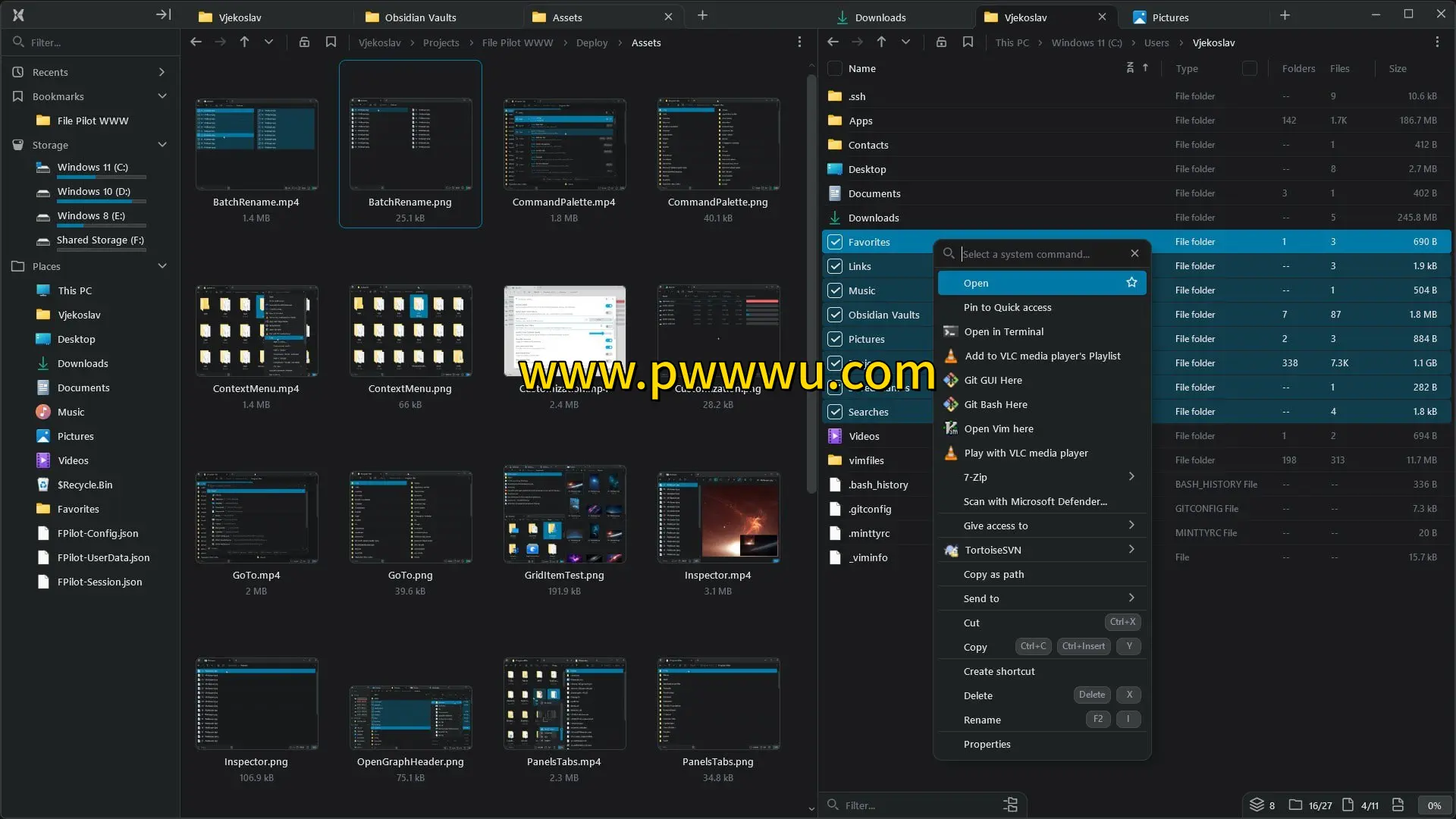Click the view settings icon beside bottom filter

1010,805
